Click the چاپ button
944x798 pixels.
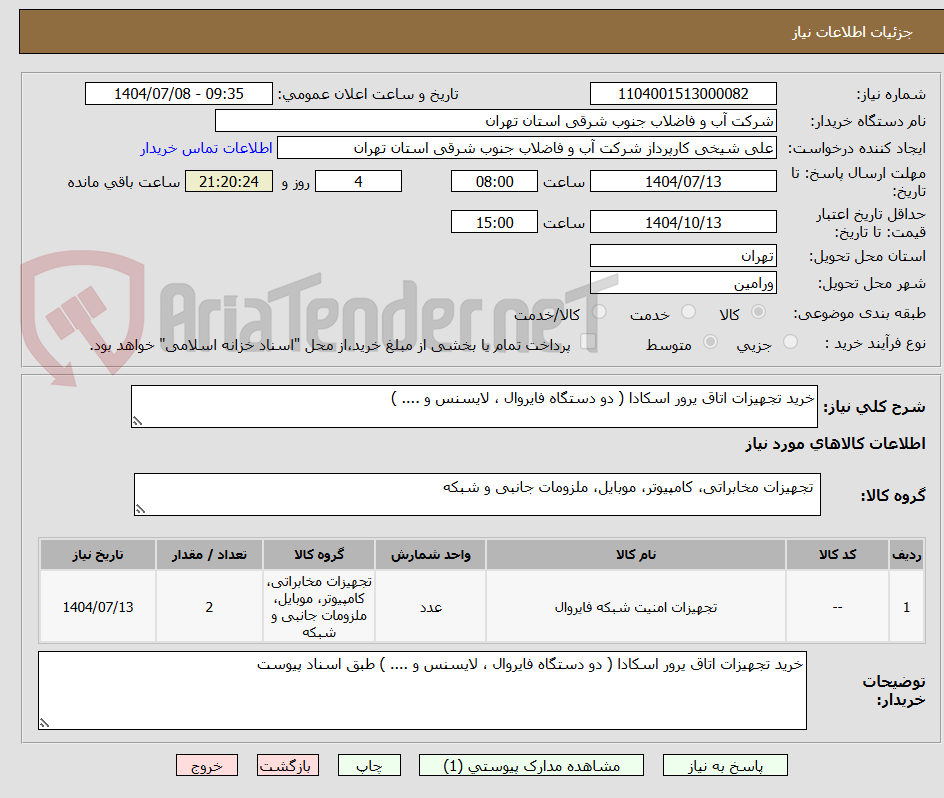tap(368, 765)
